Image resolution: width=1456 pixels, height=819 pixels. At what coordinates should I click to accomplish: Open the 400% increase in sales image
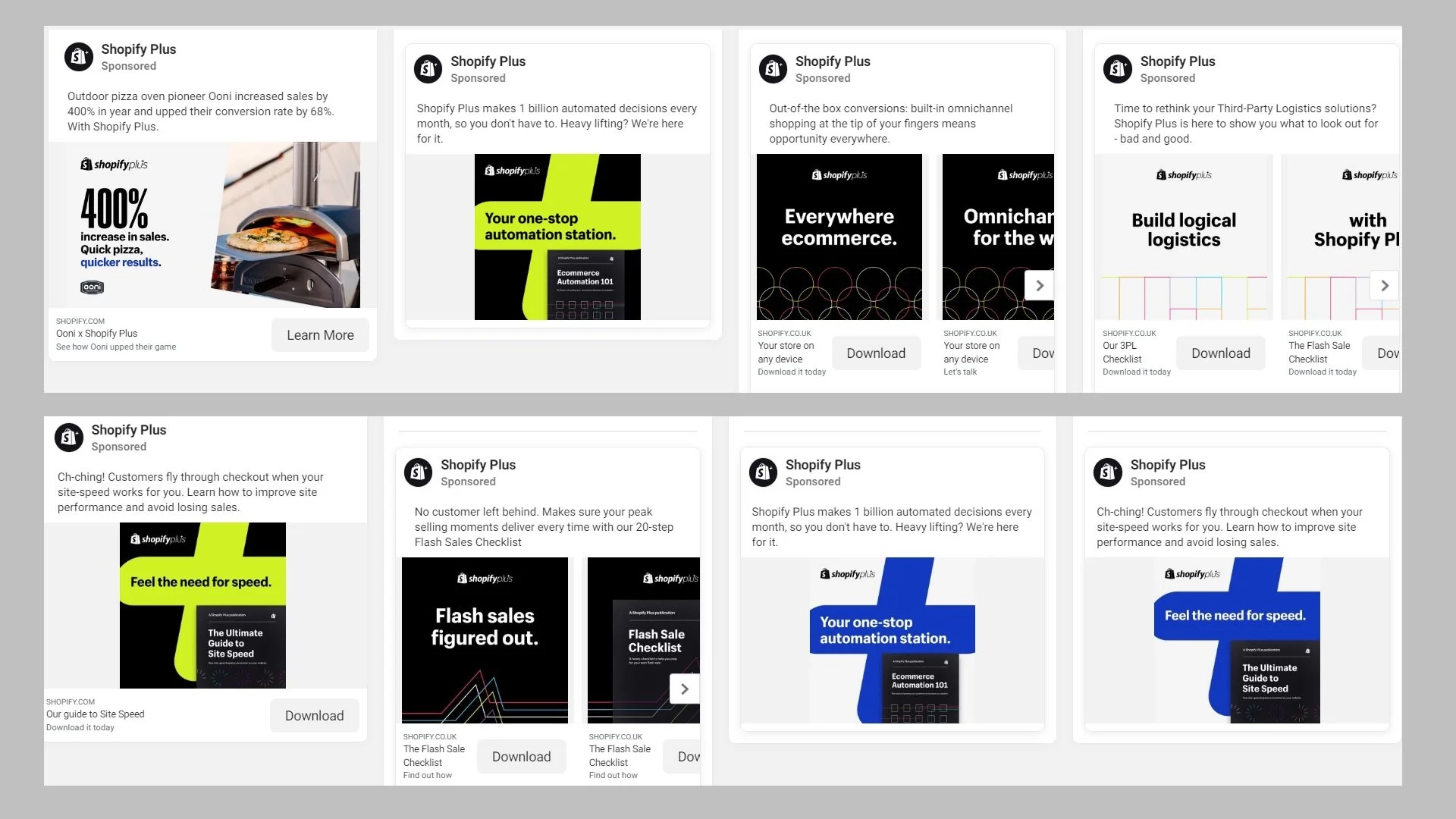212,225
